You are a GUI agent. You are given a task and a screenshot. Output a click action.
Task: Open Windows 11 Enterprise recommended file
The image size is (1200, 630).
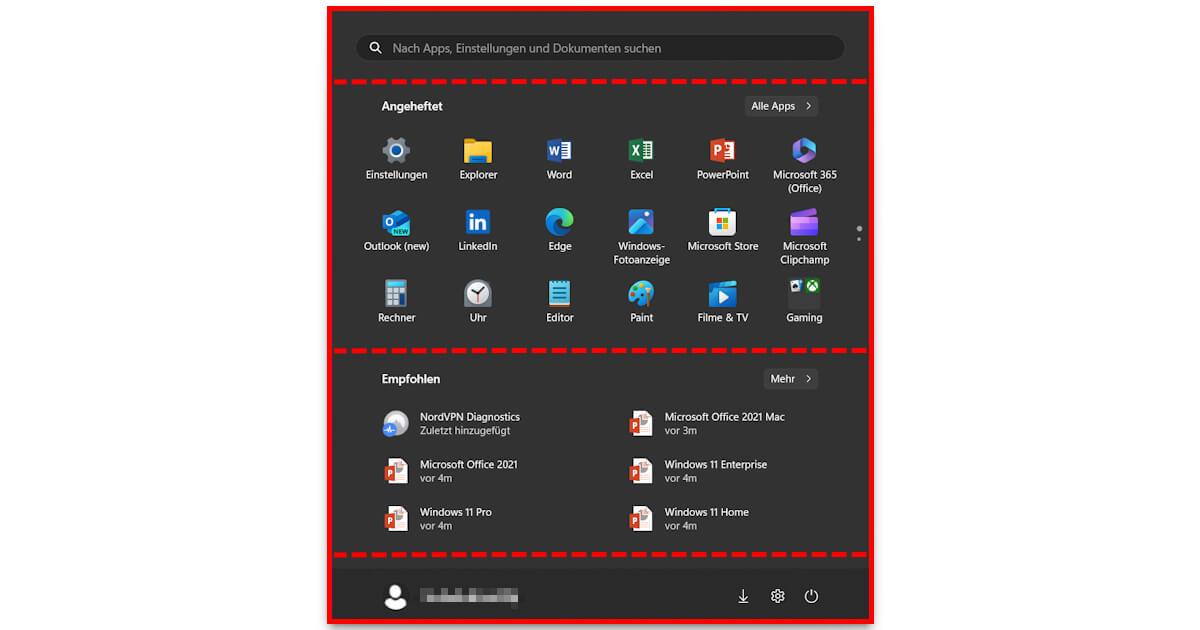tap(715, 471)
